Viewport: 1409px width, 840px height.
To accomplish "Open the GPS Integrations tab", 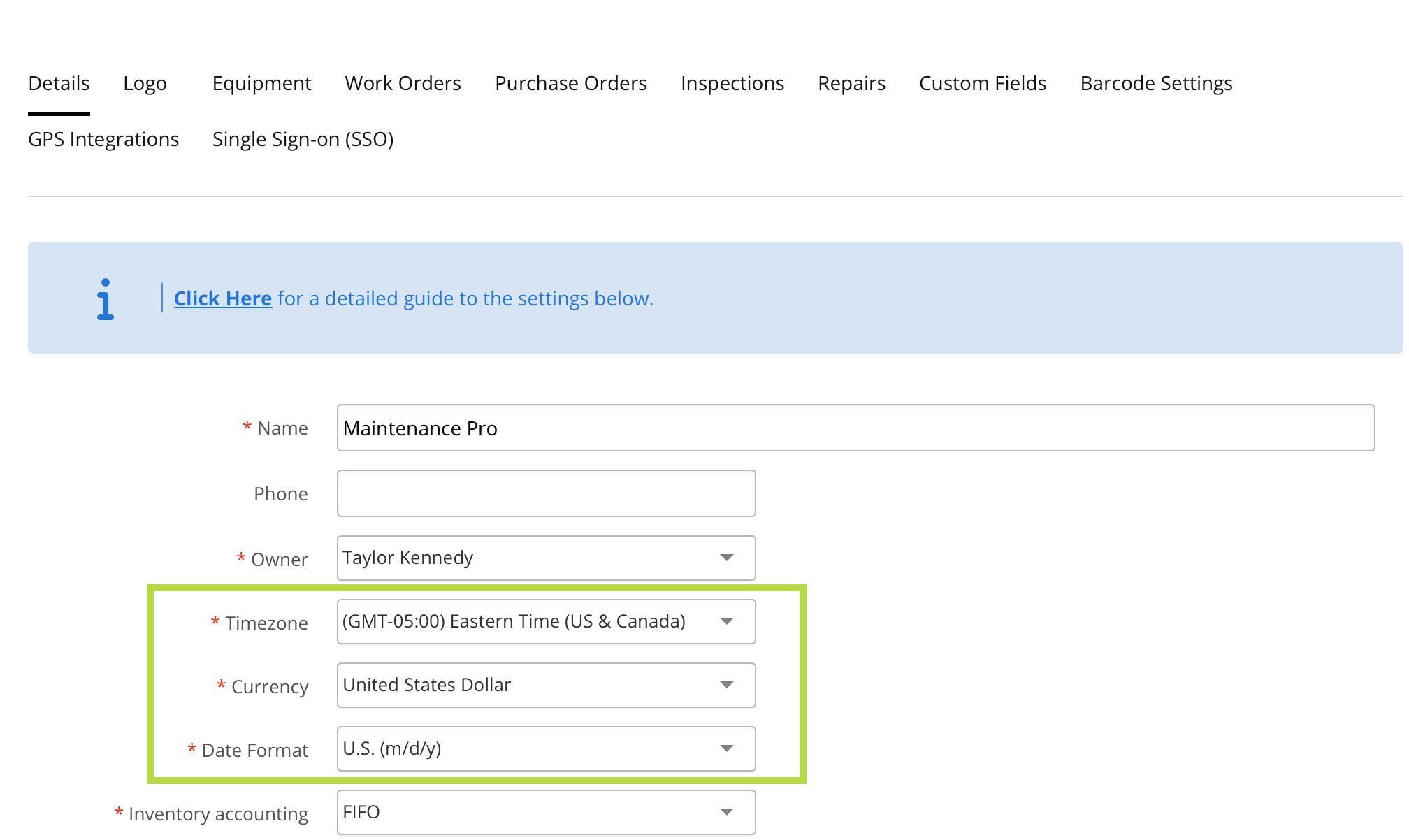I will point(103,139).
